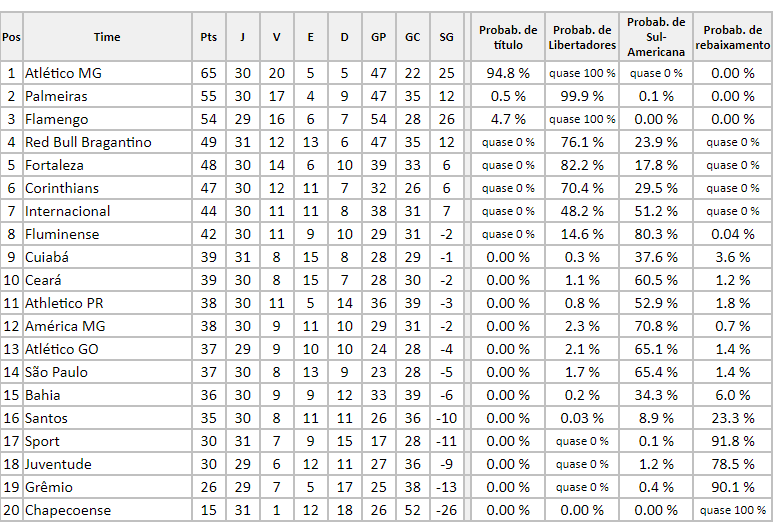The width and height of the screenshot is (779, 526).
Task: Select the Probab. de rebaixamento header
Action: [x=733, y=37]
